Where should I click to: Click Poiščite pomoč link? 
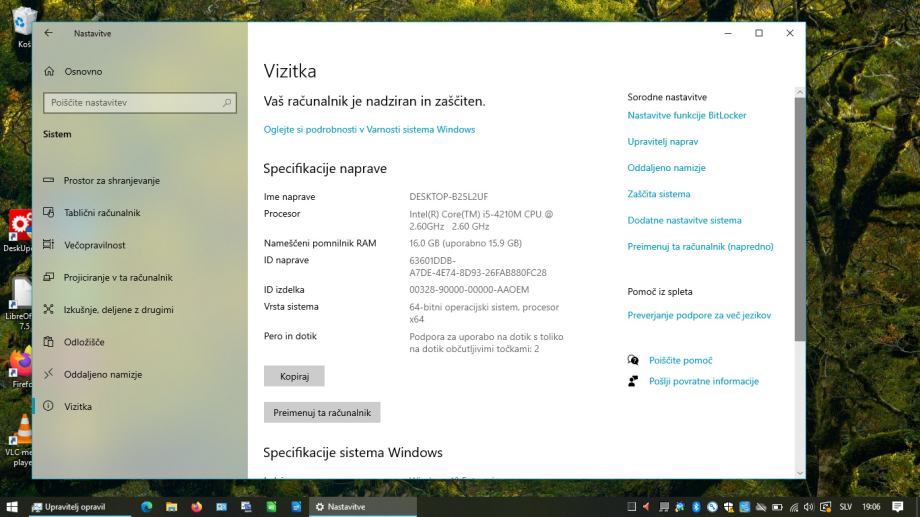point(680,361)
